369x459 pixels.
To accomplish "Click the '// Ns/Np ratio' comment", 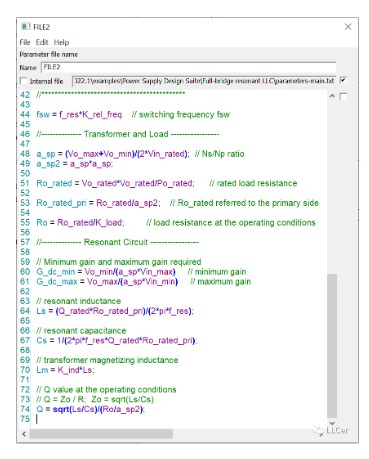I will 220,154.
